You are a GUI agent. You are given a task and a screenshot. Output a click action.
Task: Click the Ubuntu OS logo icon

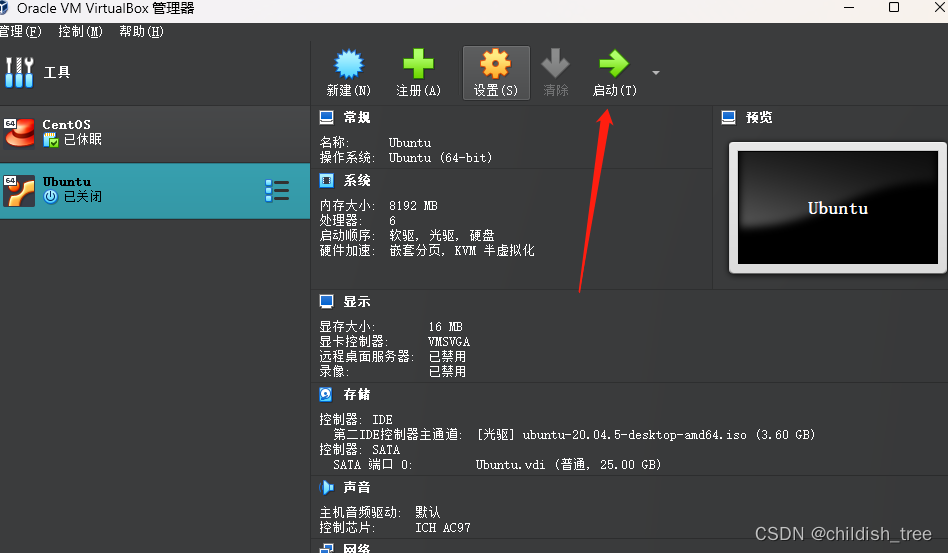tap(19, 190)
